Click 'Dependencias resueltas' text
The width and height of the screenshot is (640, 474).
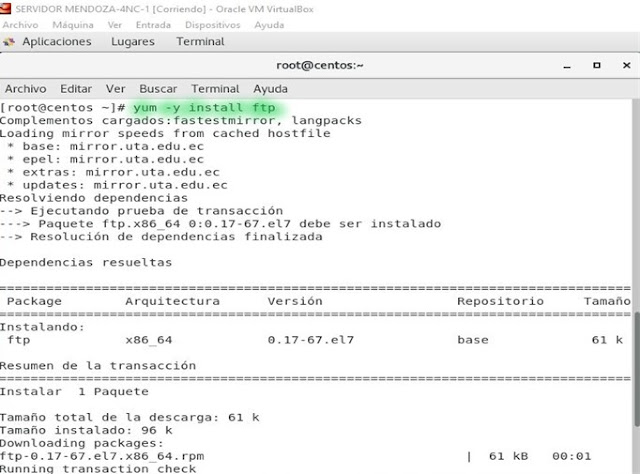pyautogui.click(x=86, y=263)
